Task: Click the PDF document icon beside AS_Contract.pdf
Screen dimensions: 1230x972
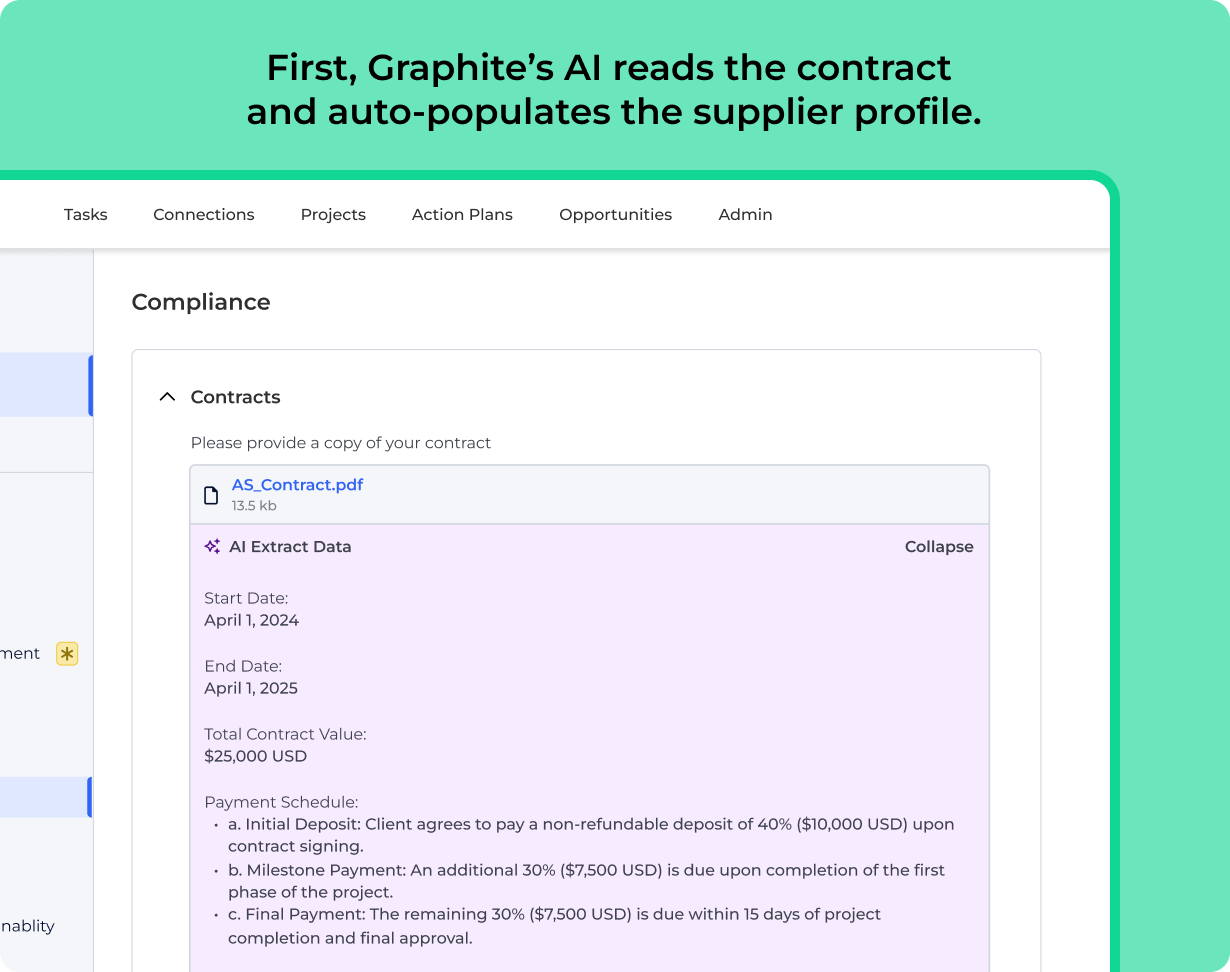Action: pyautogui.click(x=211, y=494)
